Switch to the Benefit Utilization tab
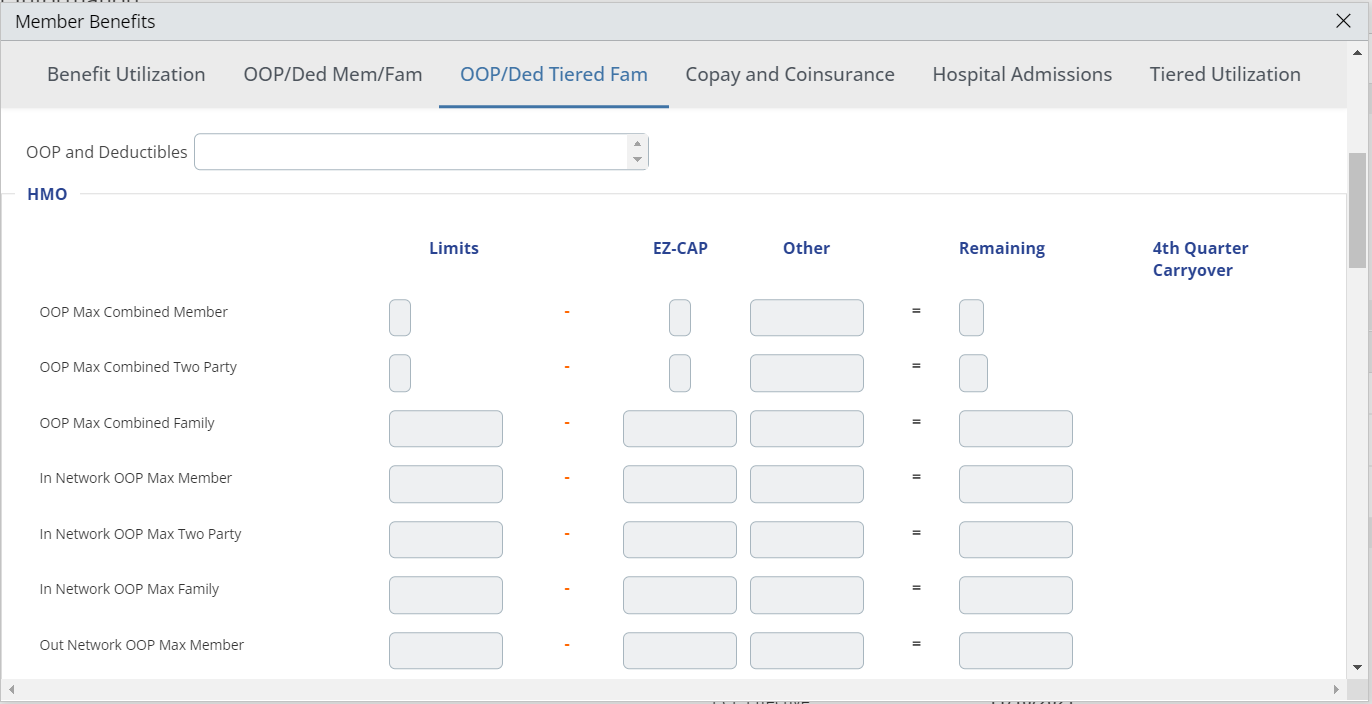 coord(126,75)
